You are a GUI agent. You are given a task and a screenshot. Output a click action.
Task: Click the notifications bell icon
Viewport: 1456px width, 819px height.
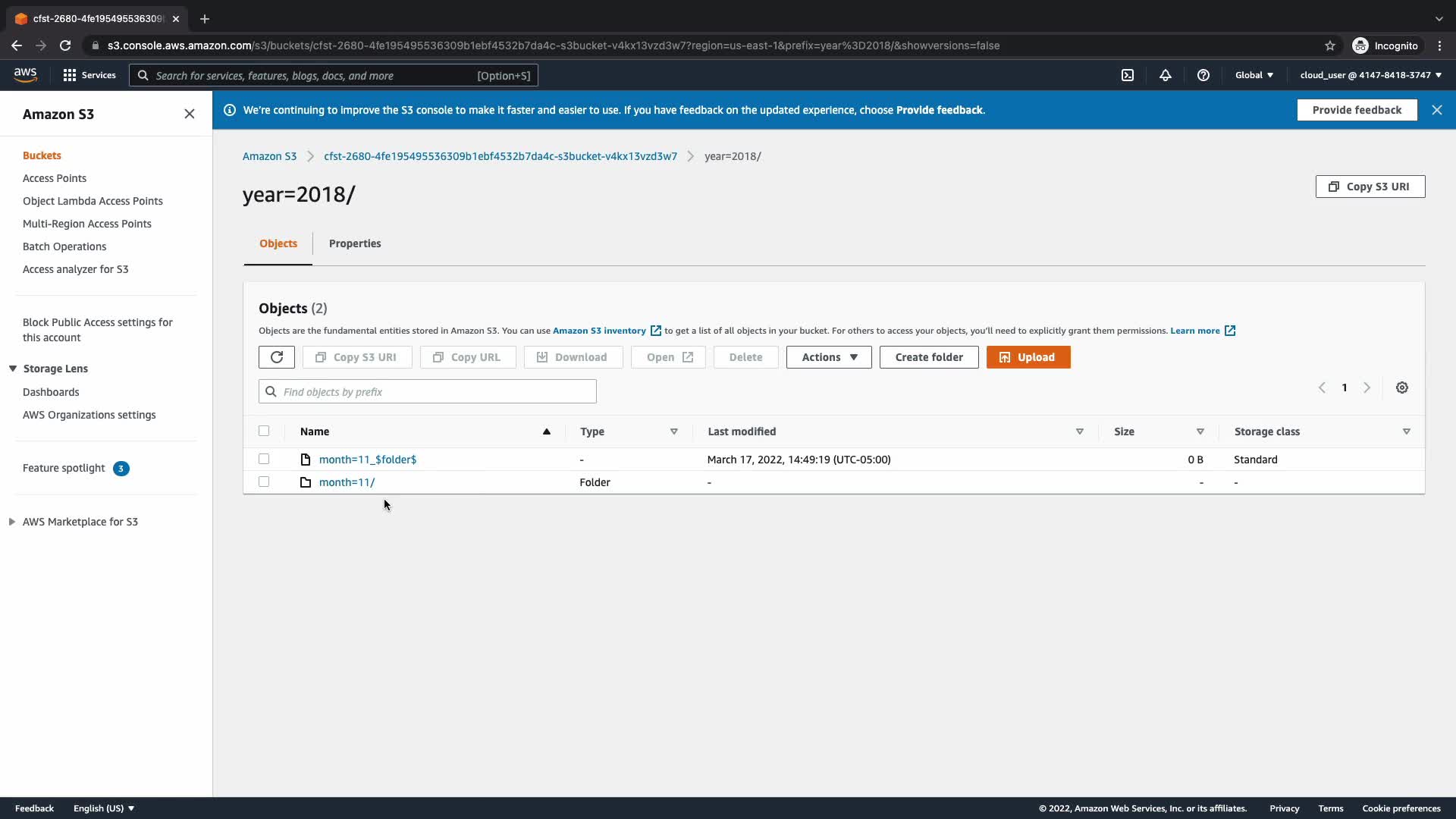pos(1166,75)
